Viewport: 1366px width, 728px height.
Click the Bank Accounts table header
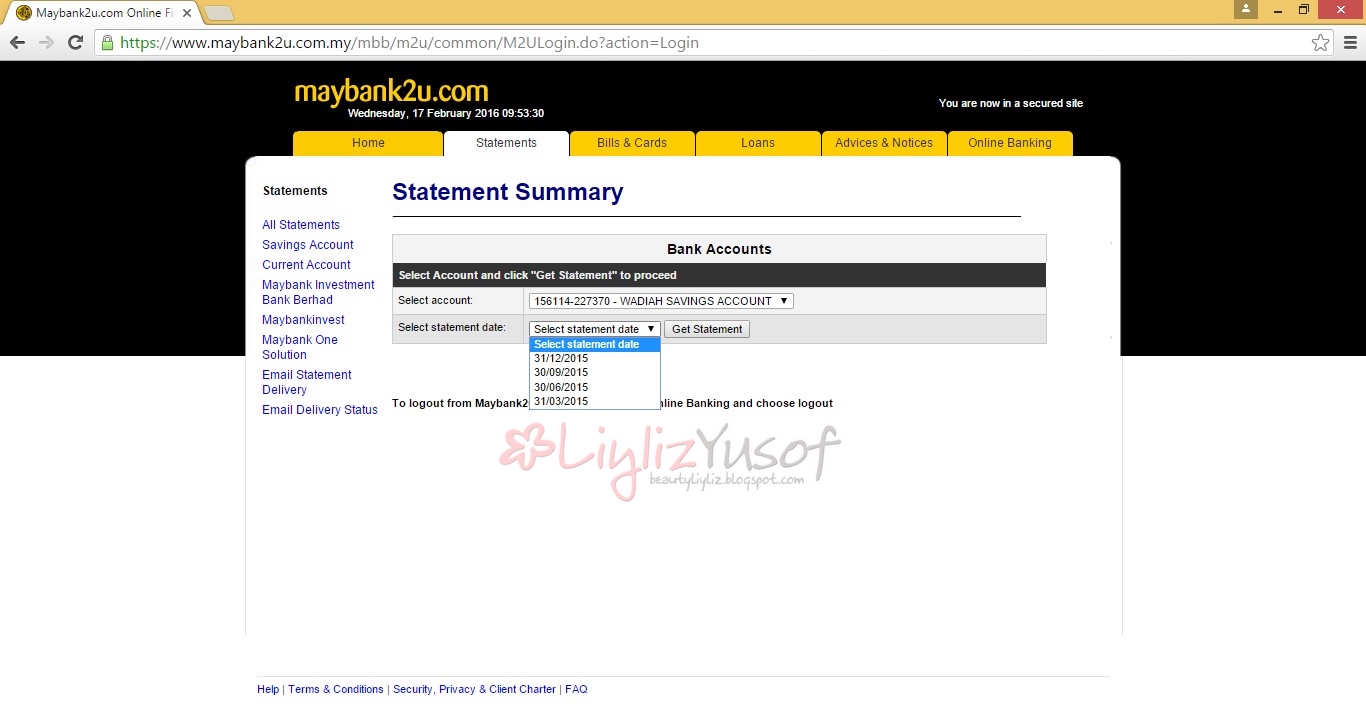[x=719, y=249]
